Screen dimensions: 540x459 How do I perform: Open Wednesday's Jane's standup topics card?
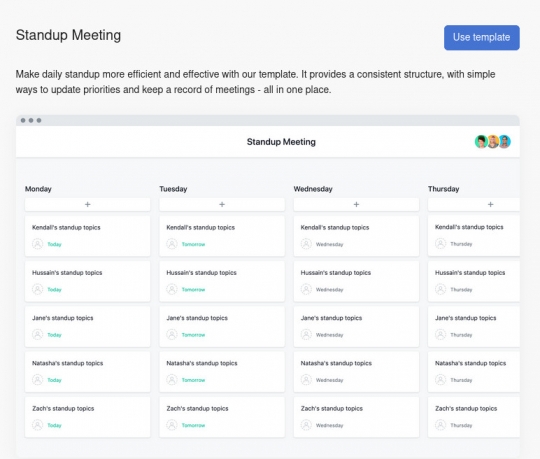(x=356, y=326)
